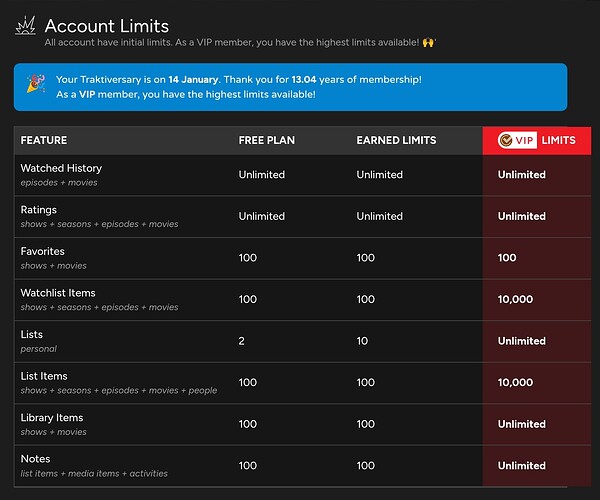Click Watched History earned limits Unlimited value

[x=380, y=175]
